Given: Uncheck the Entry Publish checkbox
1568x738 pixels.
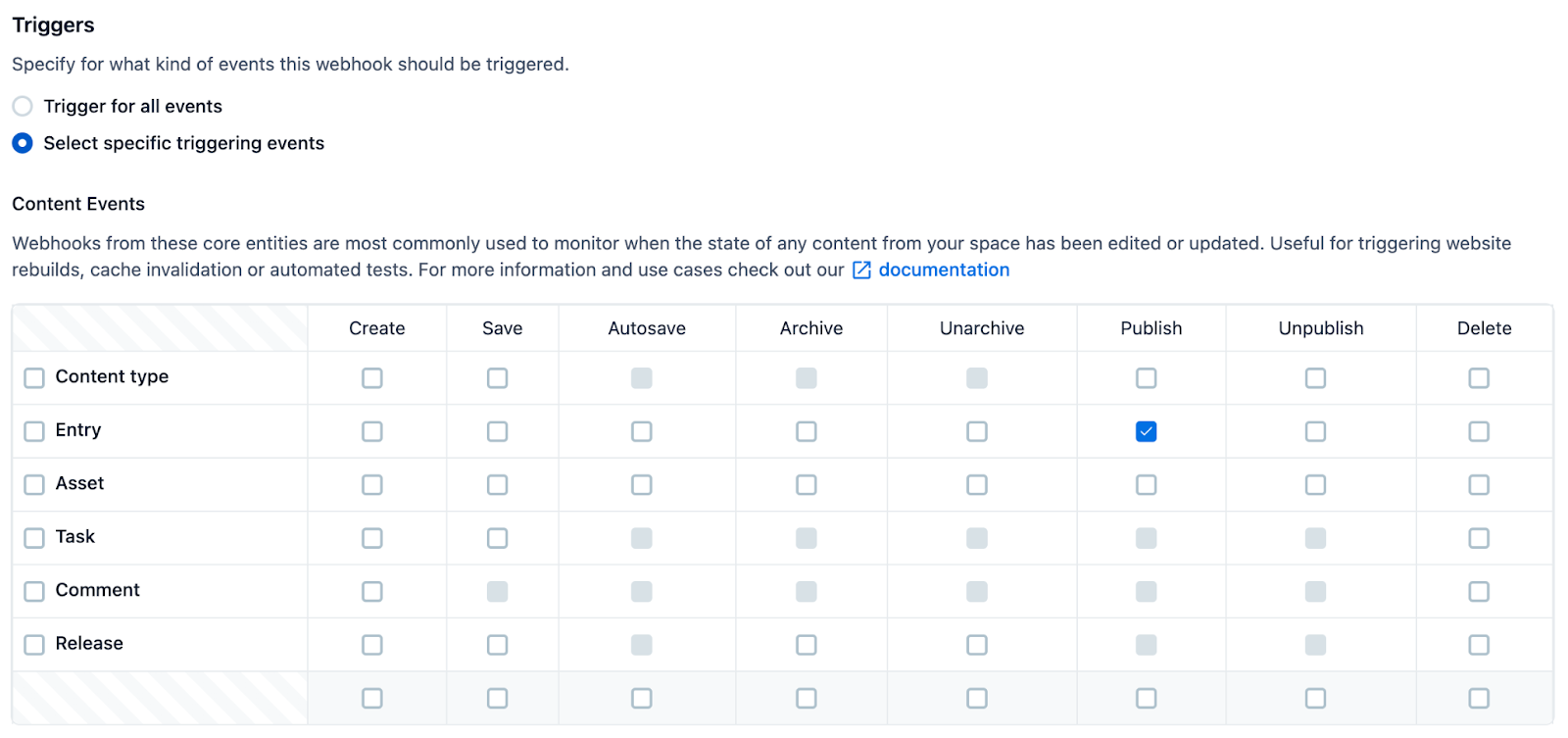Looking at the screenshot, I should coord(1146,431).
